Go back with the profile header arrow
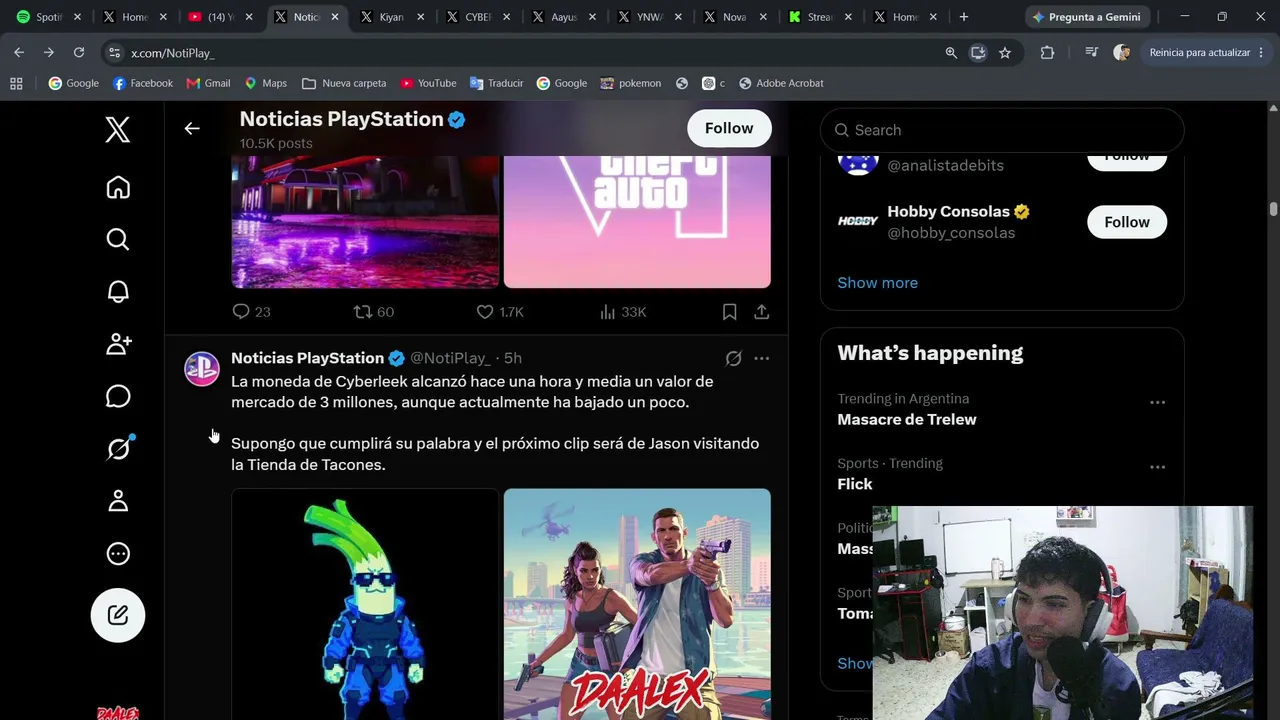 192,128
